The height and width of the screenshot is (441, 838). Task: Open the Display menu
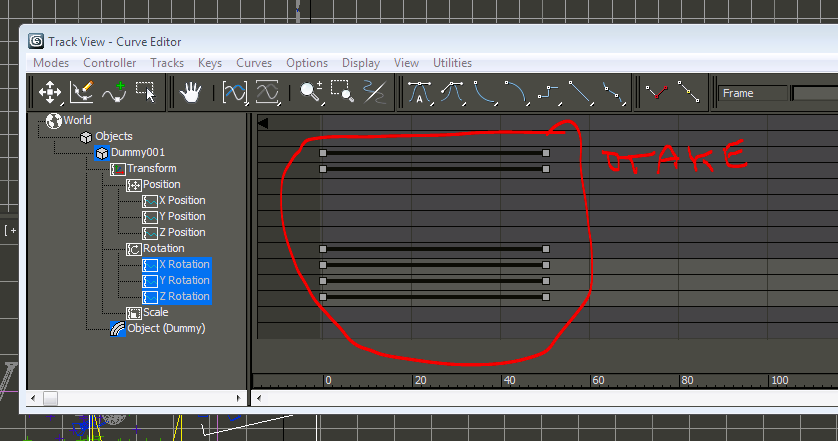click(361, 63)
